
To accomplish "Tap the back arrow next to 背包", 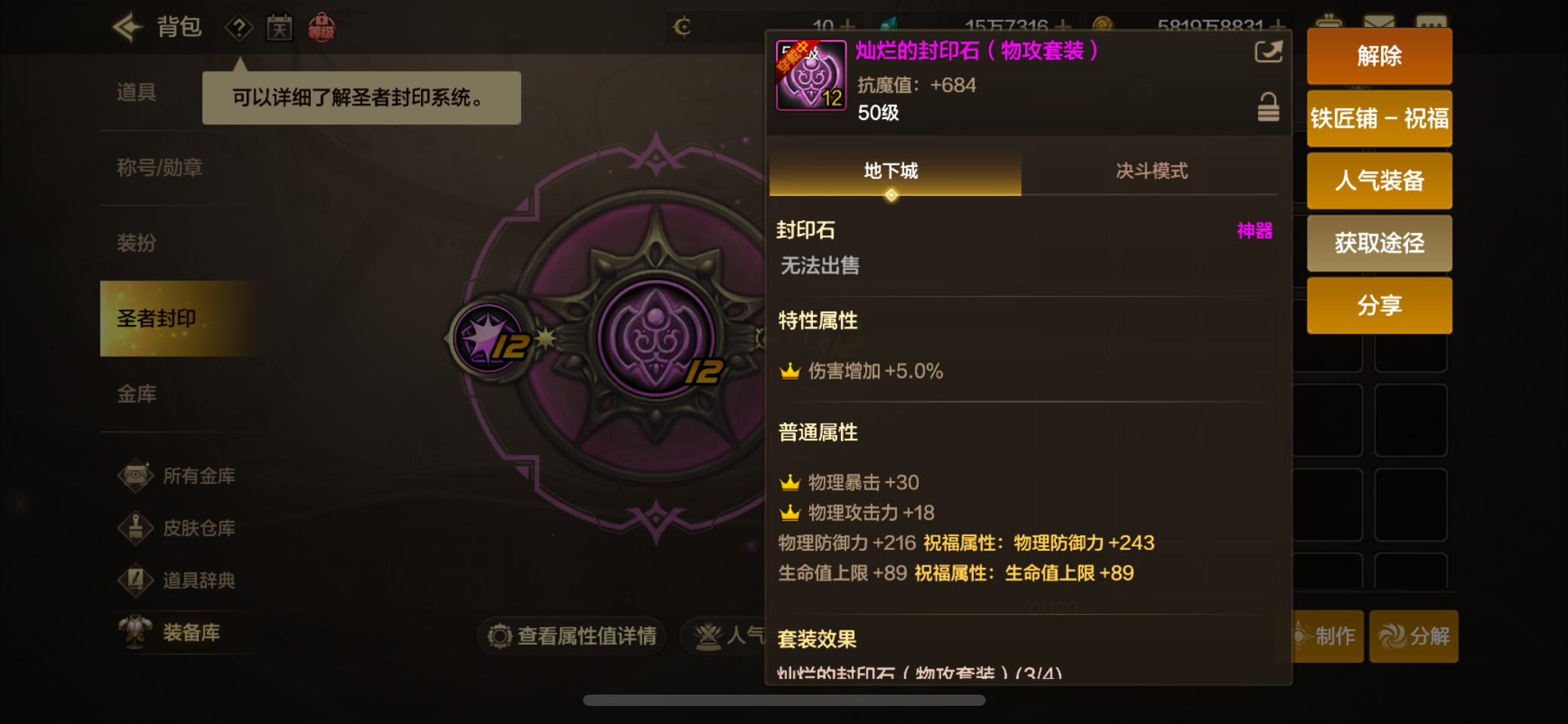I will pos(127,28).
